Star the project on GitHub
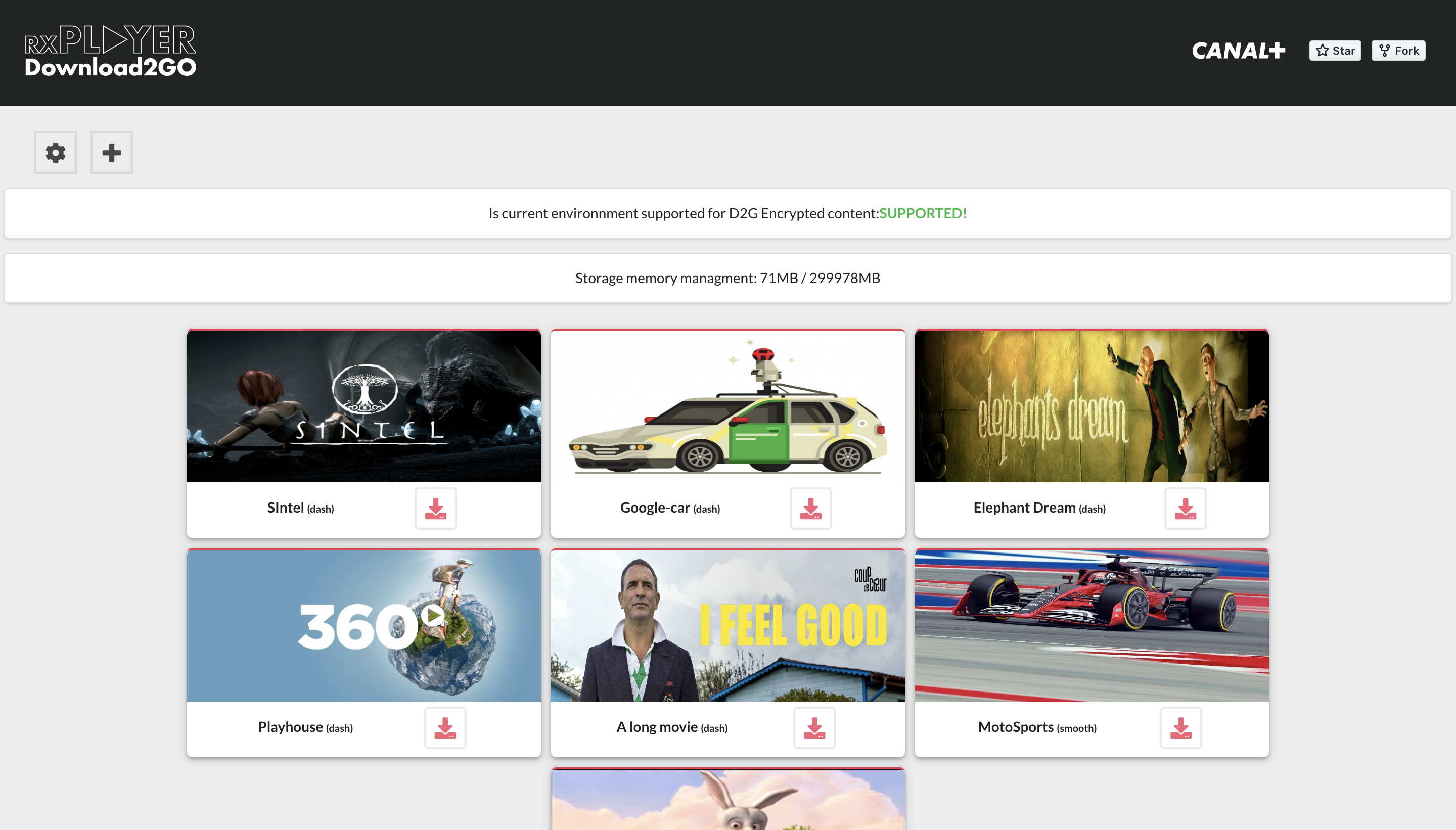 pos(1335,51)
